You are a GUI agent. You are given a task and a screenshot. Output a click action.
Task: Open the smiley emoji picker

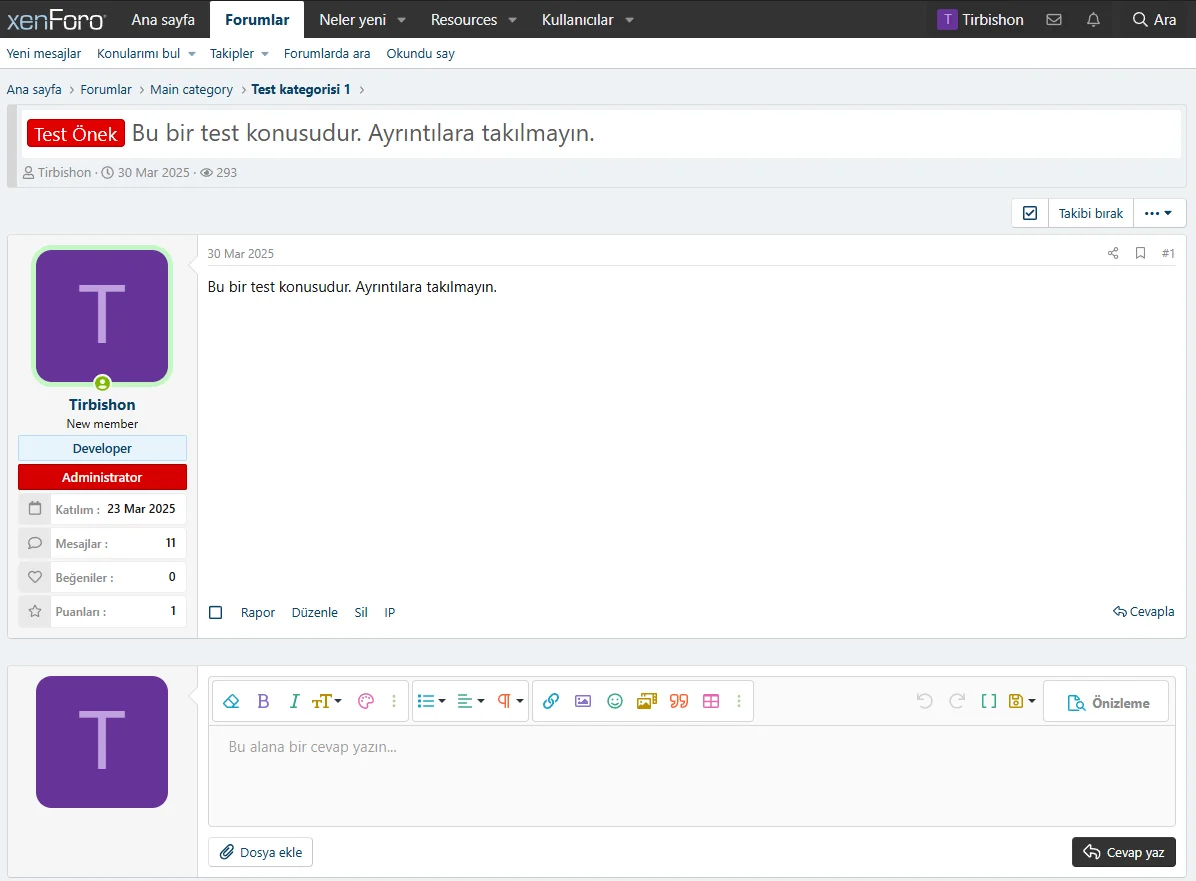615,701
